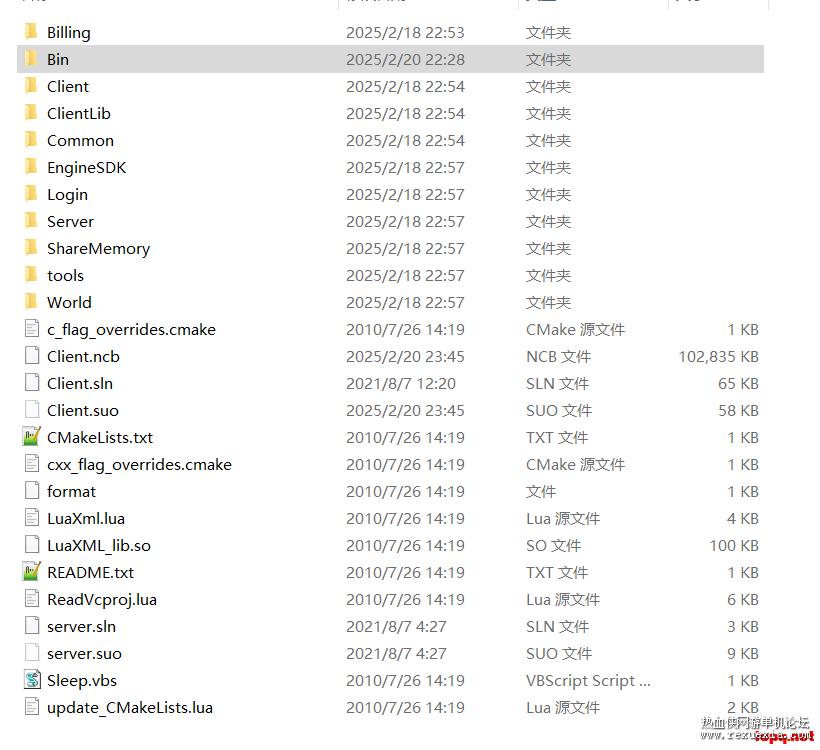820x750 pixels.
Task: Select the Client.ncb file icon
Action: pos(32,356)
